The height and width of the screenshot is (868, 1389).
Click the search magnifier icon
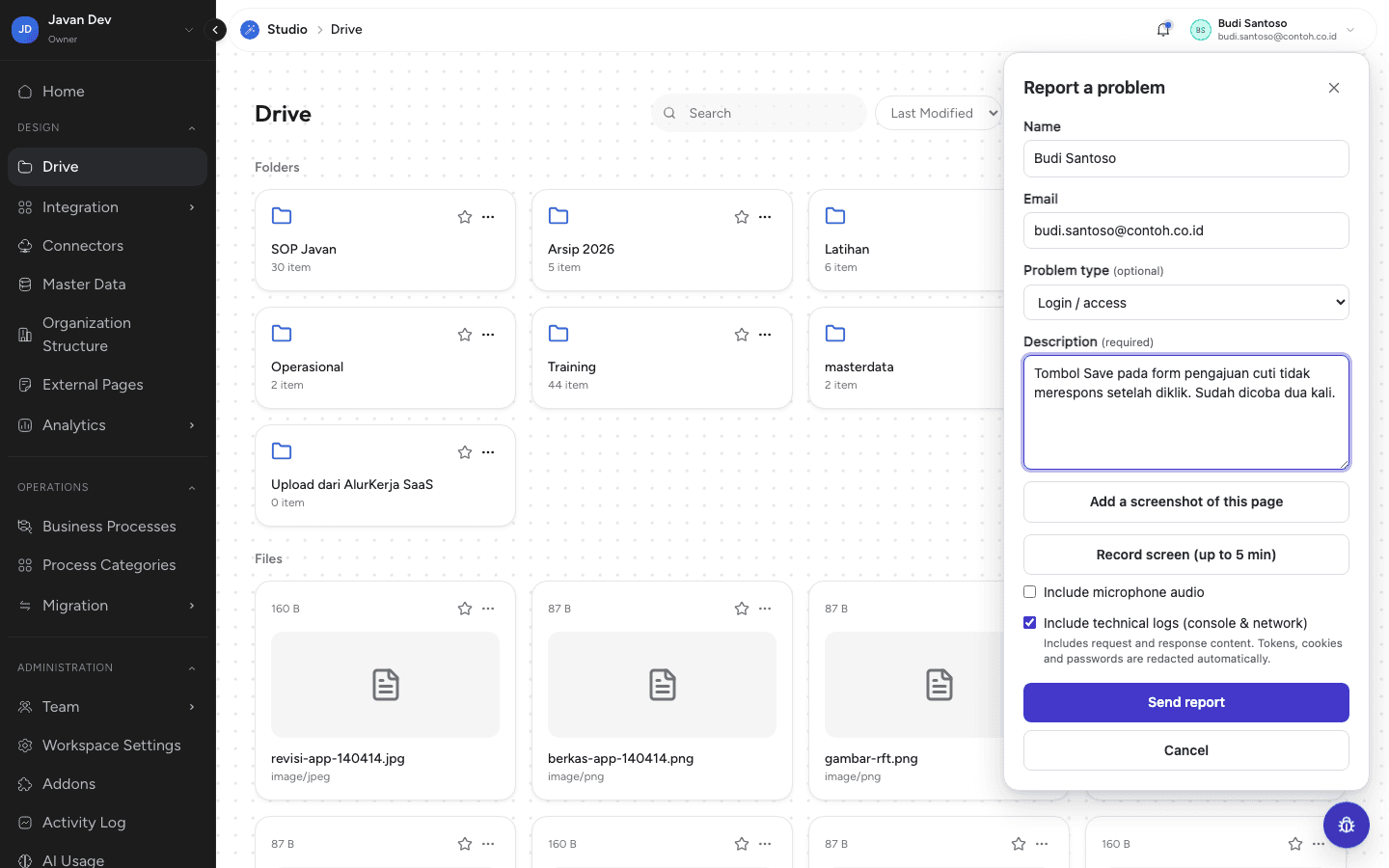(x=669, y=113)
